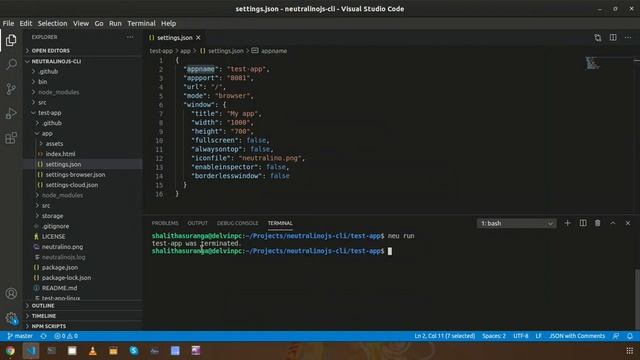
Task: Open the Run and Debug view
Action: (x=11, y=113)
